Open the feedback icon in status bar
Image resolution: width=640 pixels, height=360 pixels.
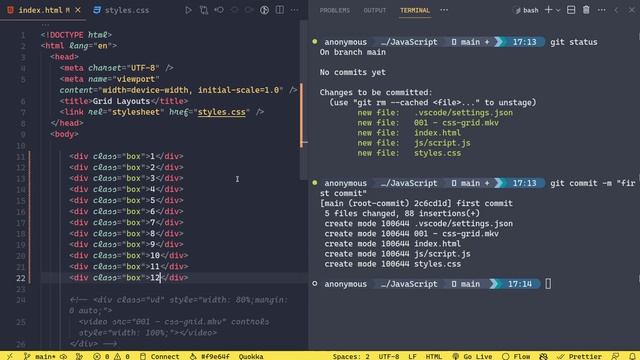pos(616,356)
